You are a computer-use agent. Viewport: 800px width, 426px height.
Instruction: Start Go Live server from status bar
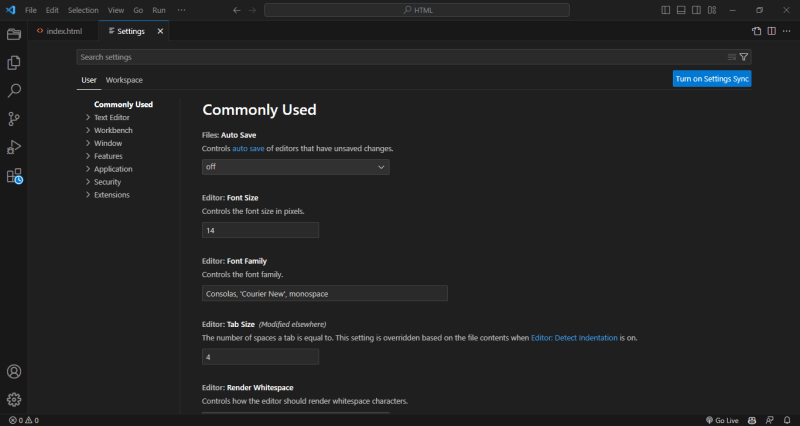(x=722, y=420)
